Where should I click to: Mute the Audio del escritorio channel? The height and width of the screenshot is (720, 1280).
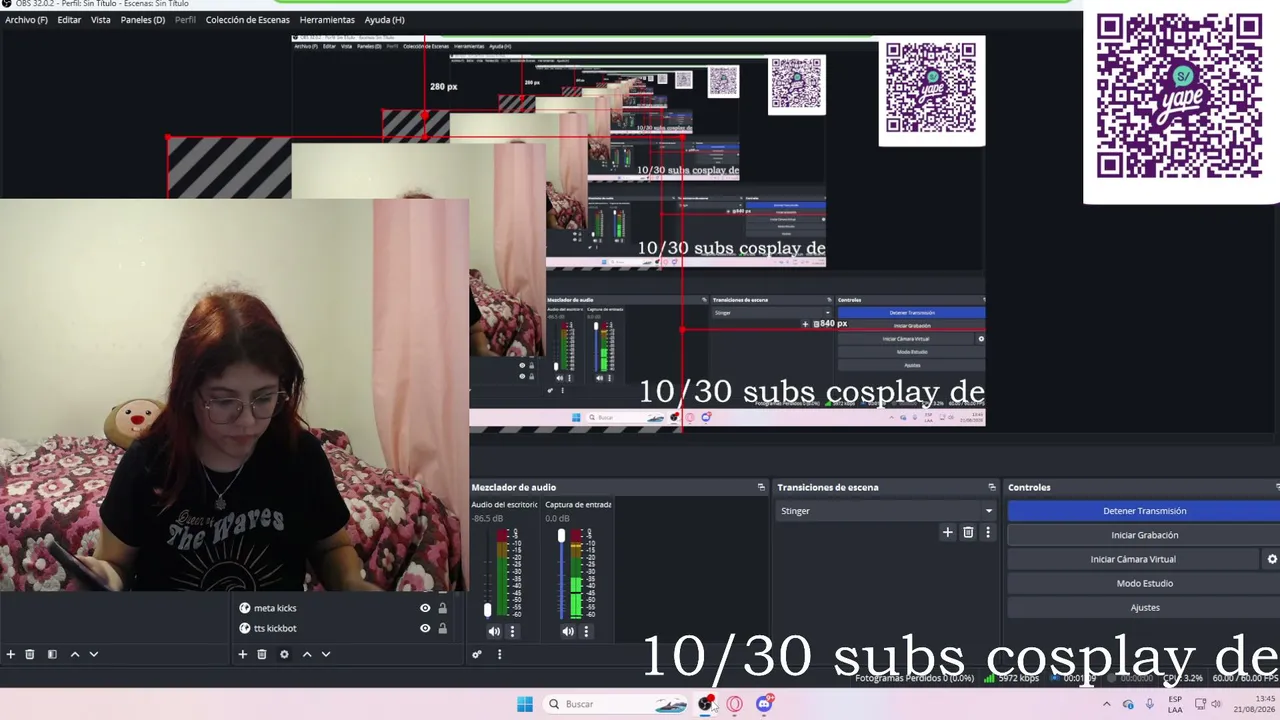(x=494, y=631)
